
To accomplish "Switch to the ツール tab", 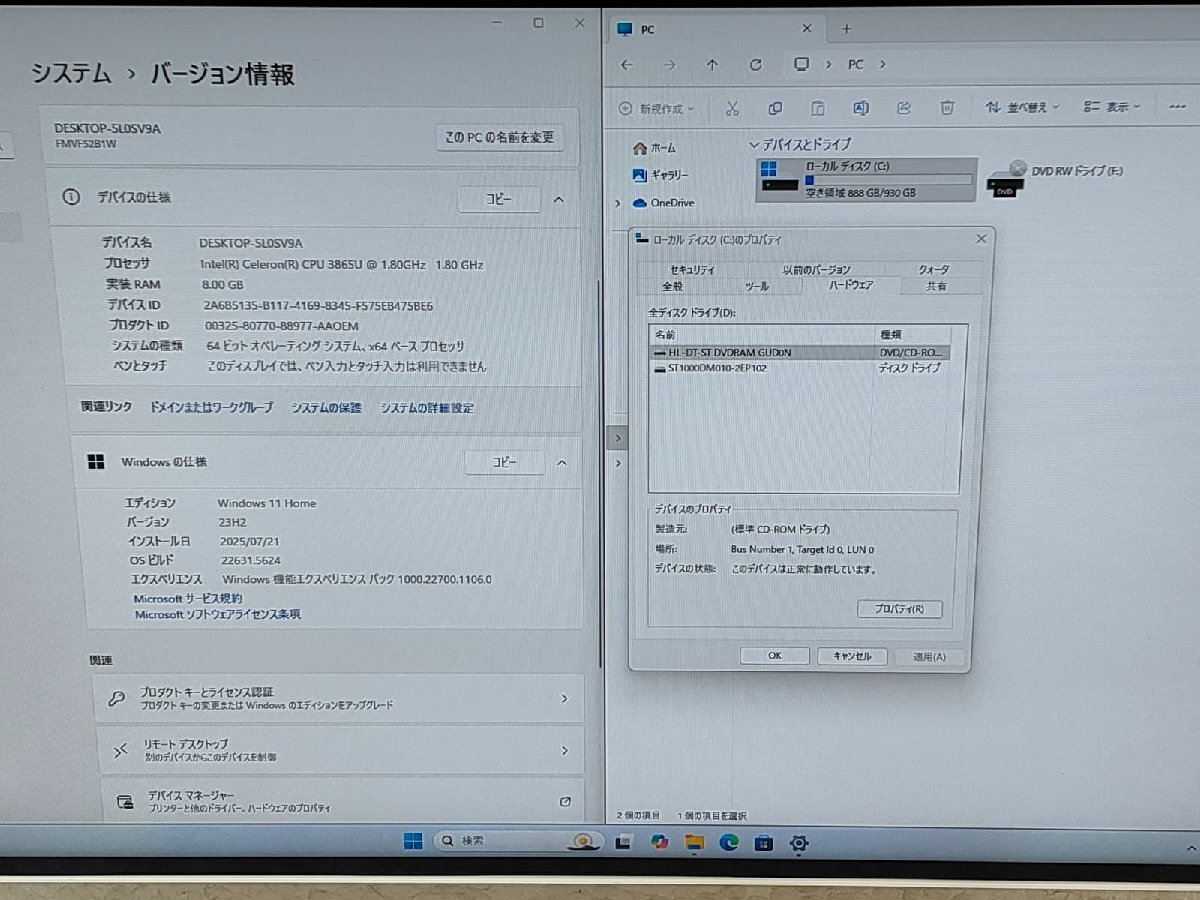I will point(757,286).
